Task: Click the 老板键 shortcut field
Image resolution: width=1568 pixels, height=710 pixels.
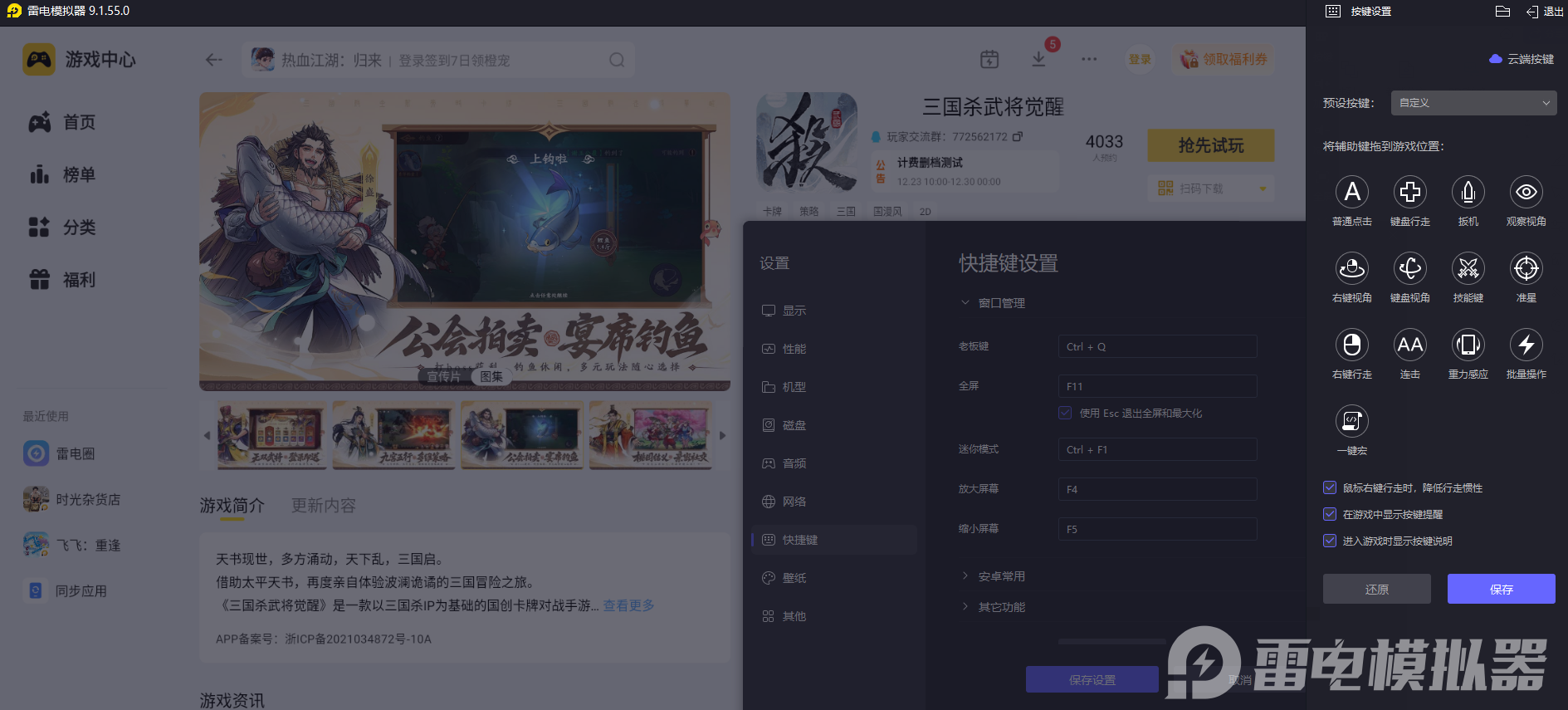Action: pos(1157,346)
